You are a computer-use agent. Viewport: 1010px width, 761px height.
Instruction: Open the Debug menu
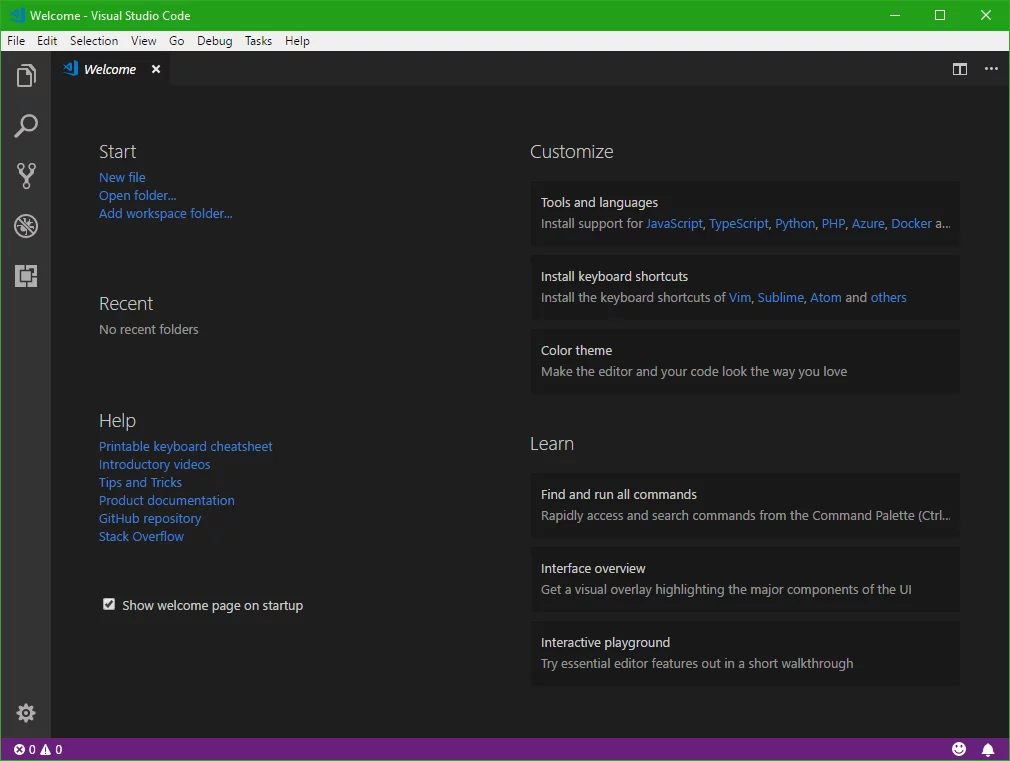(214, 41)
